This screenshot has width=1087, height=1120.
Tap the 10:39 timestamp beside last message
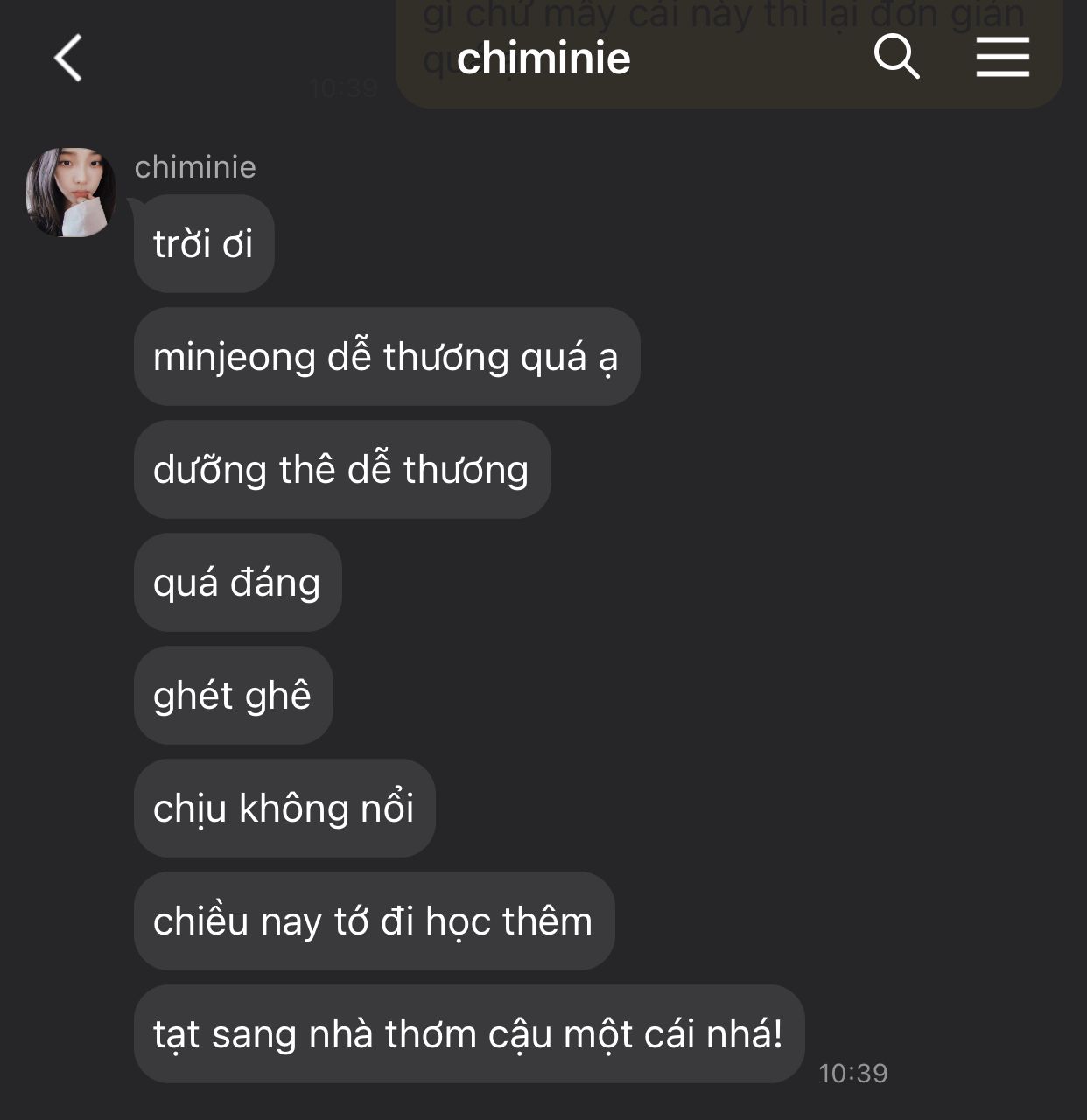(853, 1073)
